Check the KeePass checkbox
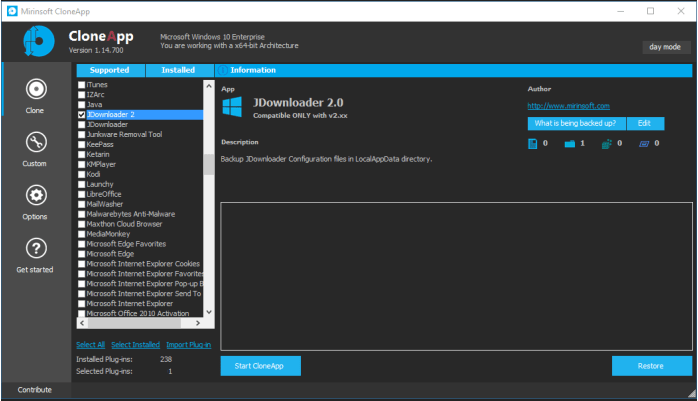 tap(81, 145)
